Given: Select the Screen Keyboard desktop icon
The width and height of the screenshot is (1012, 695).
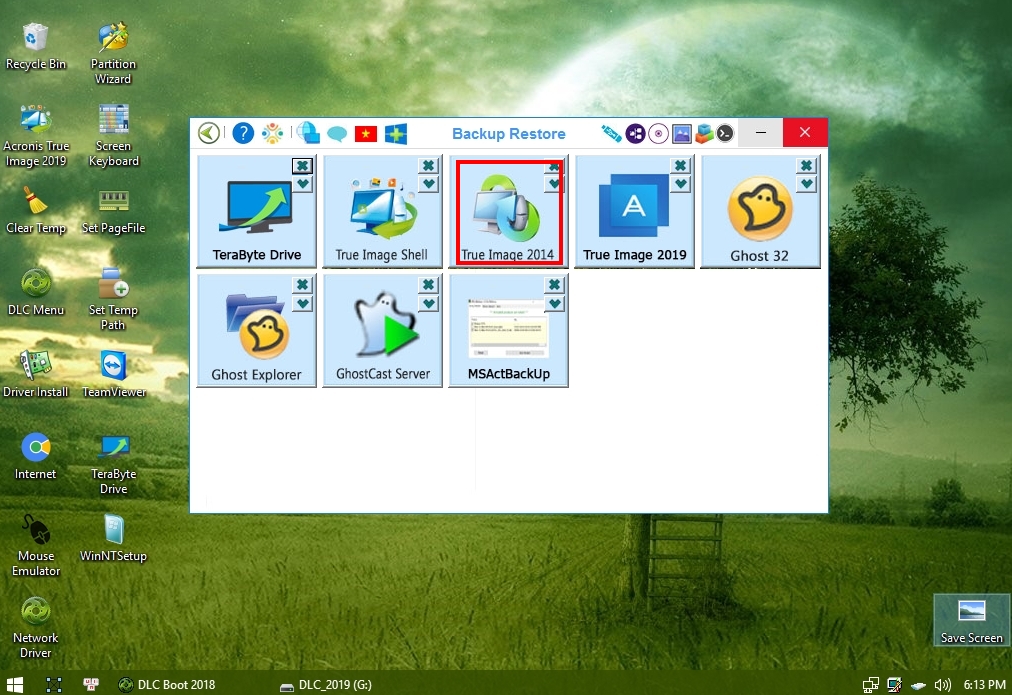Looking at the screenshot, I should [x=114, y=136].
